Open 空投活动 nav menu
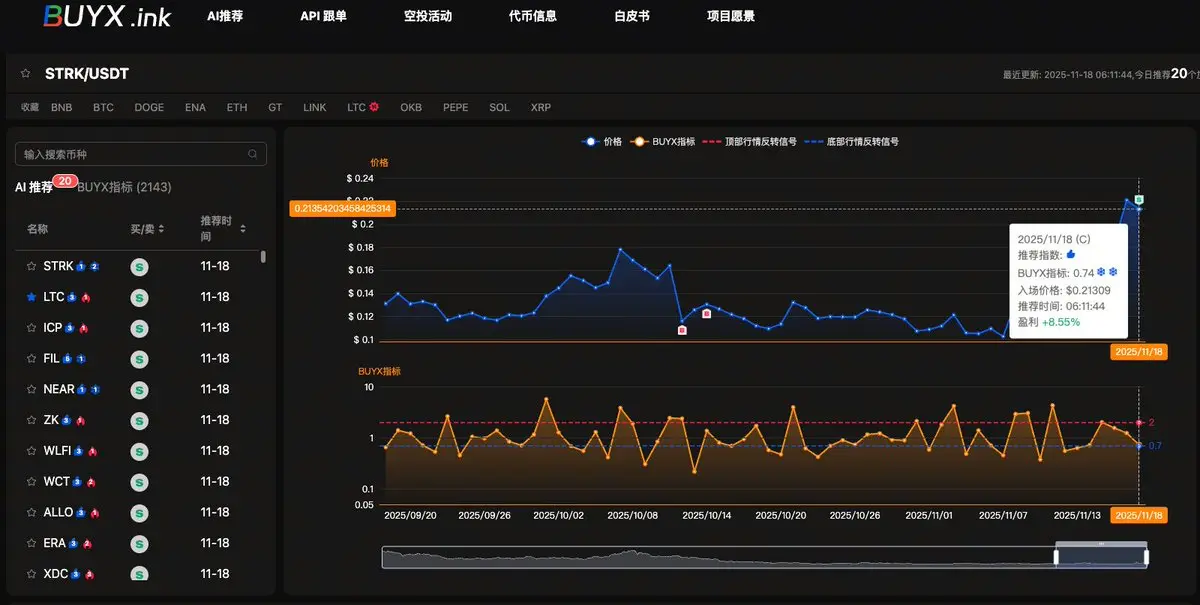This screenshot has width=1200, height=605. (x=428, y=17)
